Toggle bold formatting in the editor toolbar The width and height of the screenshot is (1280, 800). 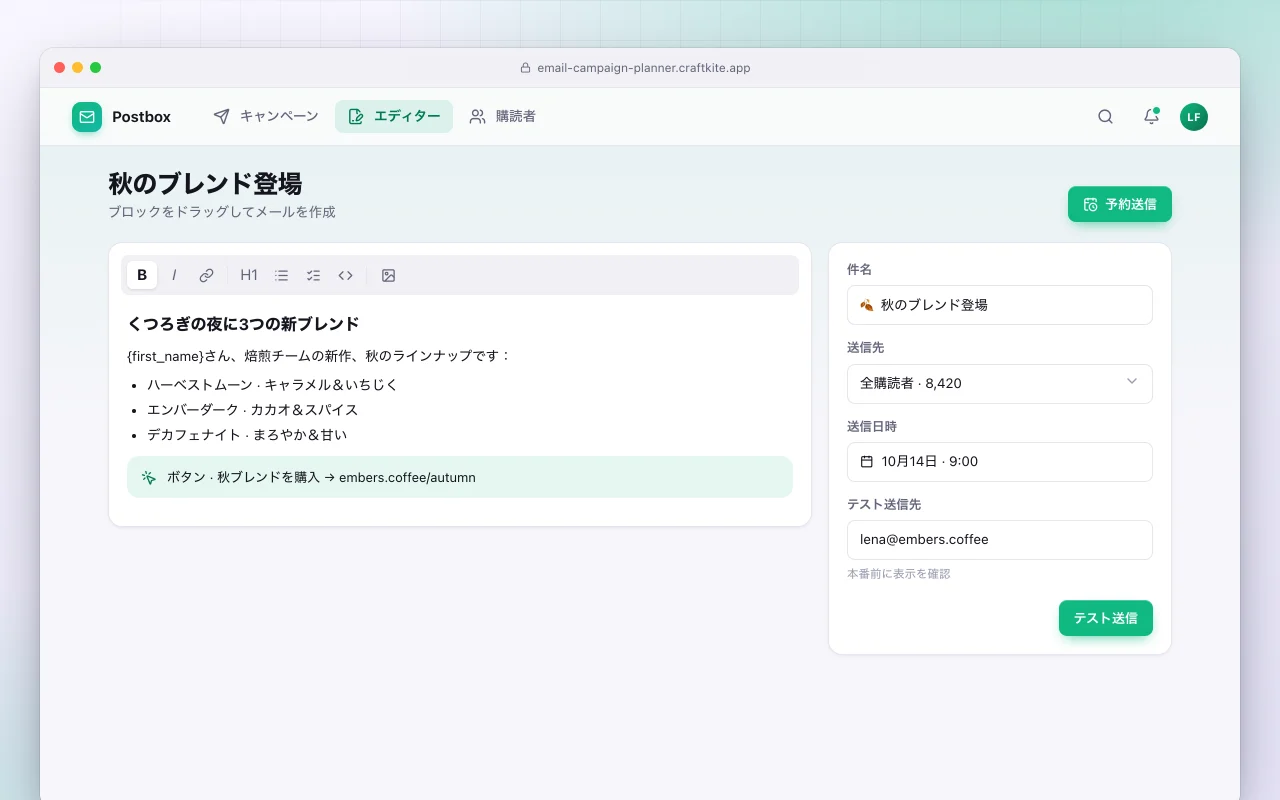point(142,275)
